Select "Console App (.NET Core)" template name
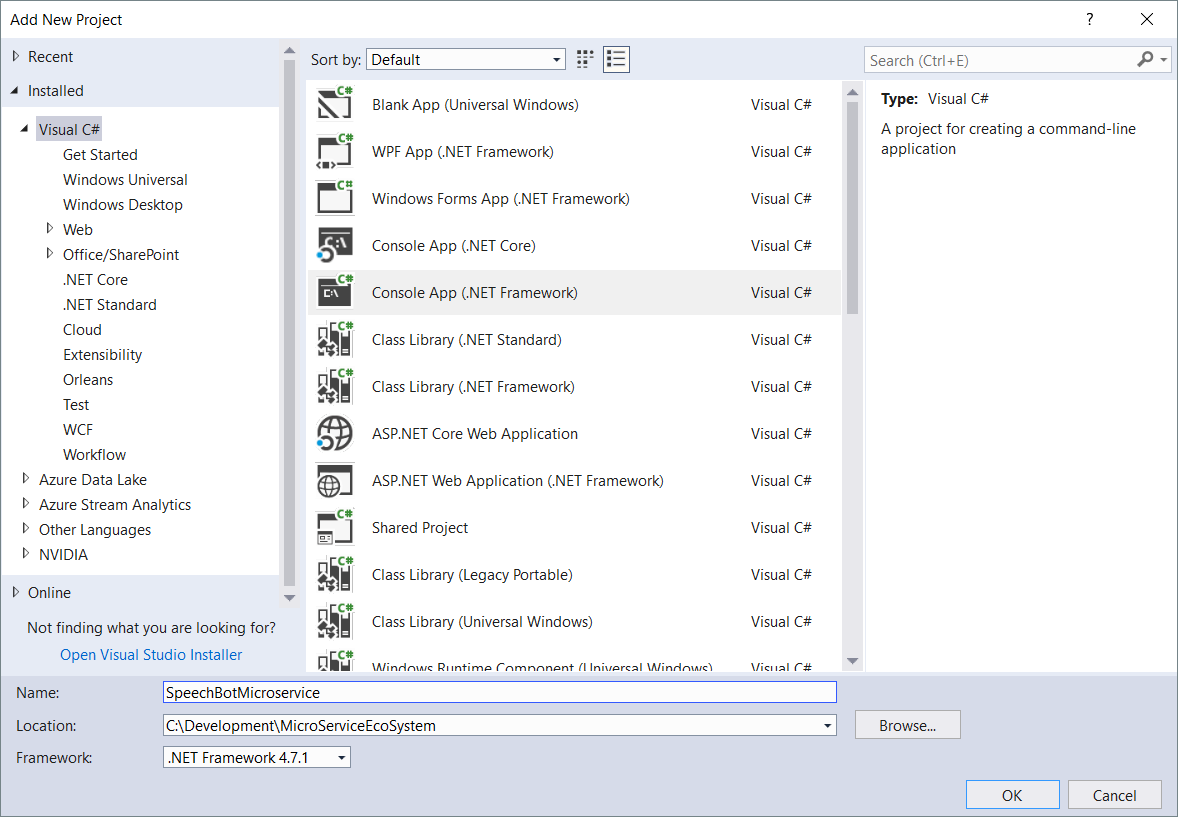 coord(454,246)
